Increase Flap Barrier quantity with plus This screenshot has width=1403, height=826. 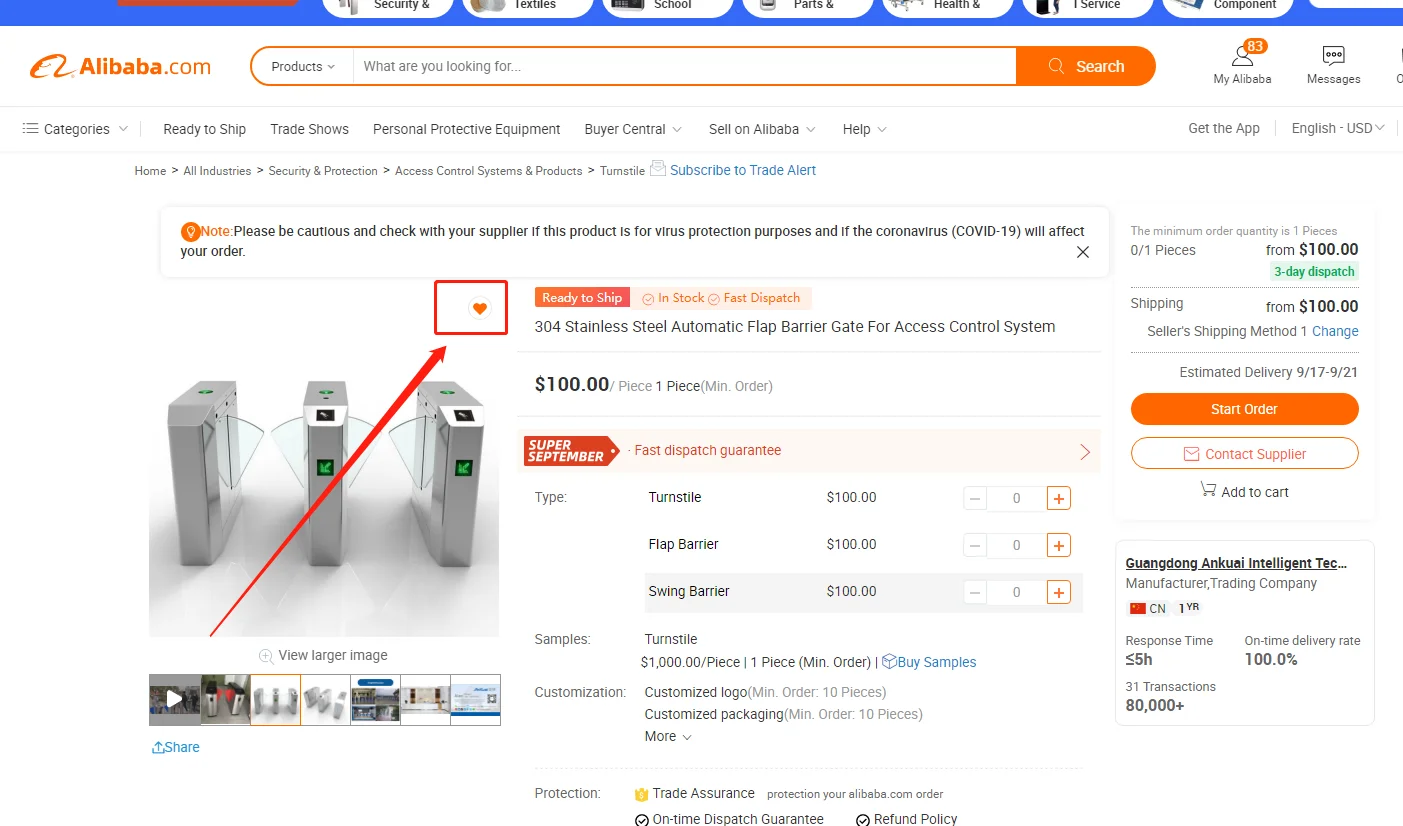click(1058, 545)
